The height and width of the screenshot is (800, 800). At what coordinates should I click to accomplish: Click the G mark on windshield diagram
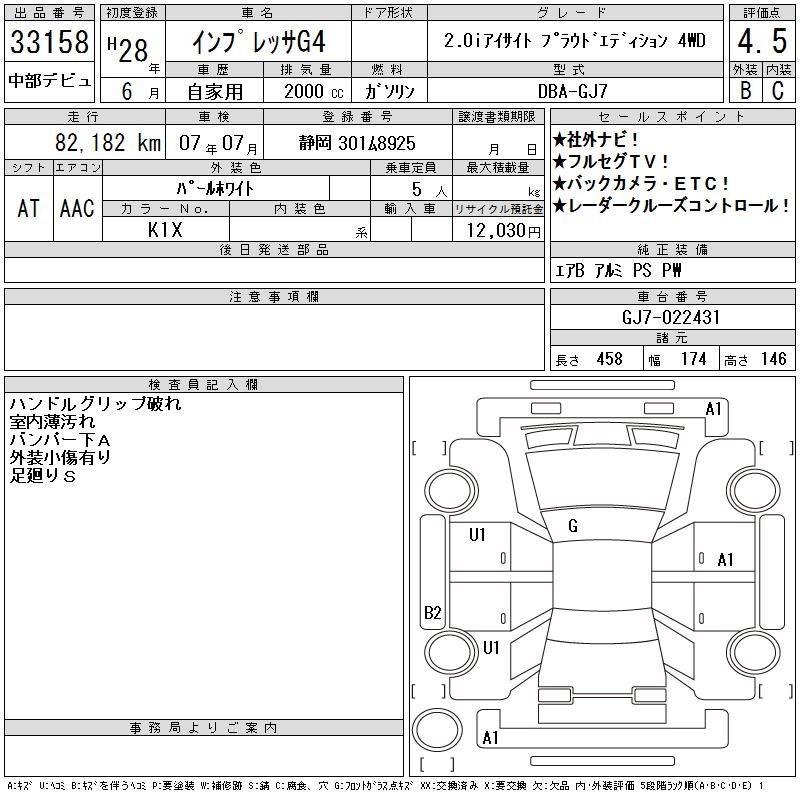click(572, 526)
